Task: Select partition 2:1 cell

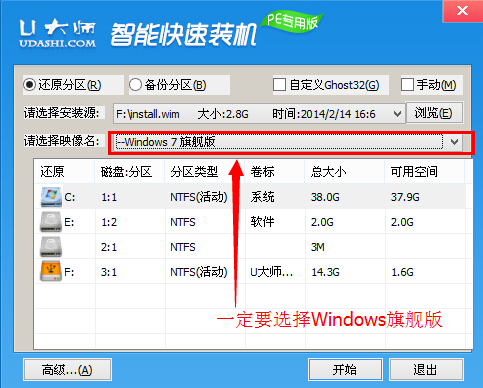Action: [109, 247]
